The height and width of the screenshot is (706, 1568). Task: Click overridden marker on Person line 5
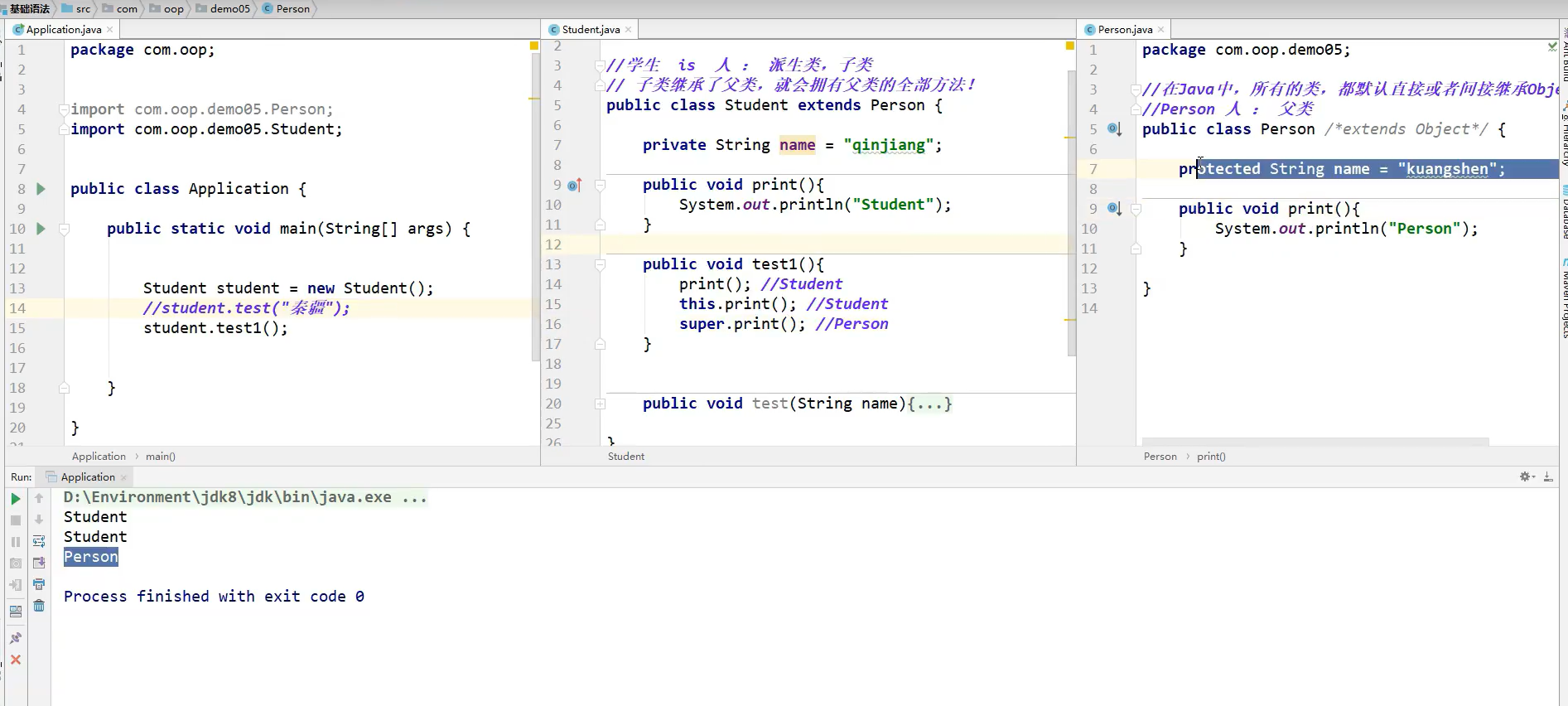click(1115, 129)
